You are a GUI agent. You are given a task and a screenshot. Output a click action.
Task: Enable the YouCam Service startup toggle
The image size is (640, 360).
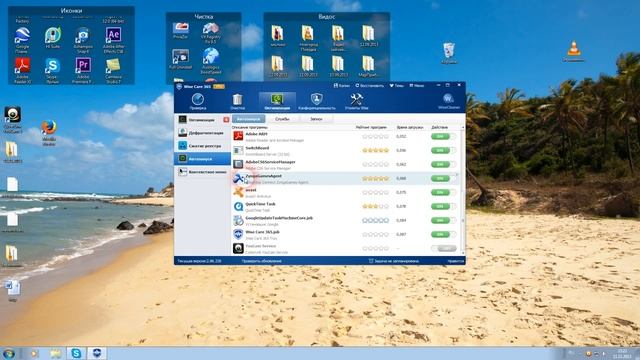coord(443,248)
